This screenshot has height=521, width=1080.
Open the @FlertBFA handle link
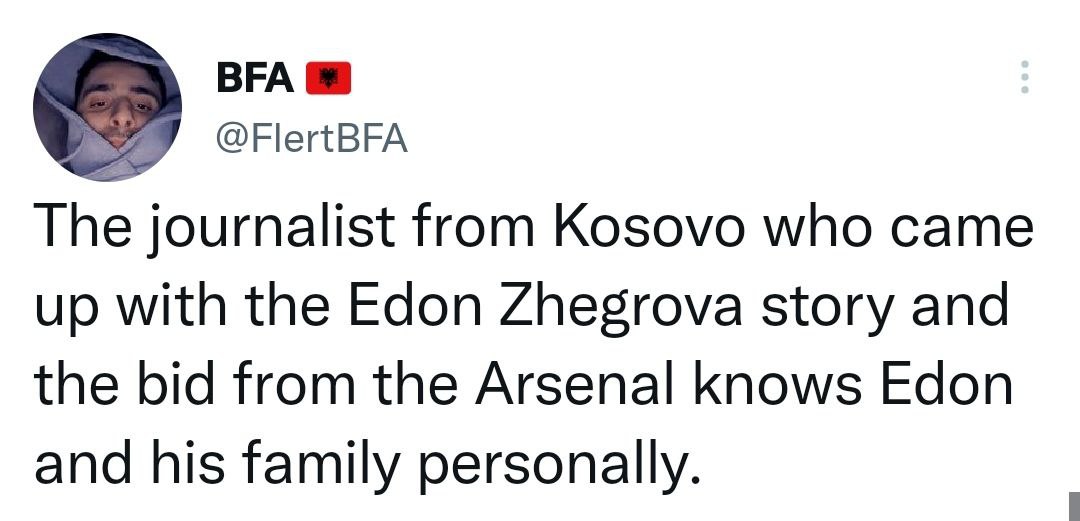[x=312, y=138]
